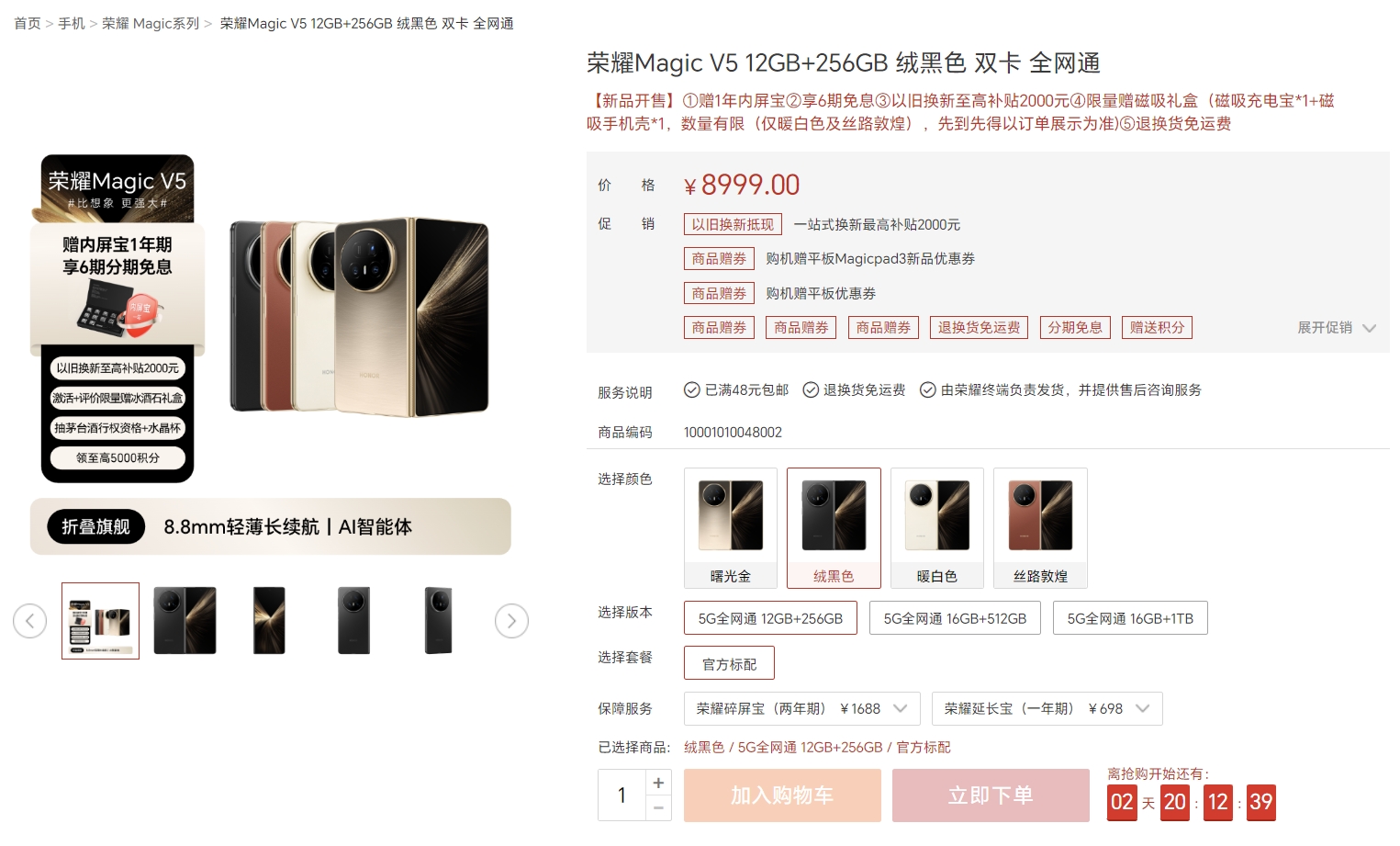The height and width of the screenshot is (846, 1400).
Task: Show next product thumbnails with right arrow
Action: [x=511, y=621]
